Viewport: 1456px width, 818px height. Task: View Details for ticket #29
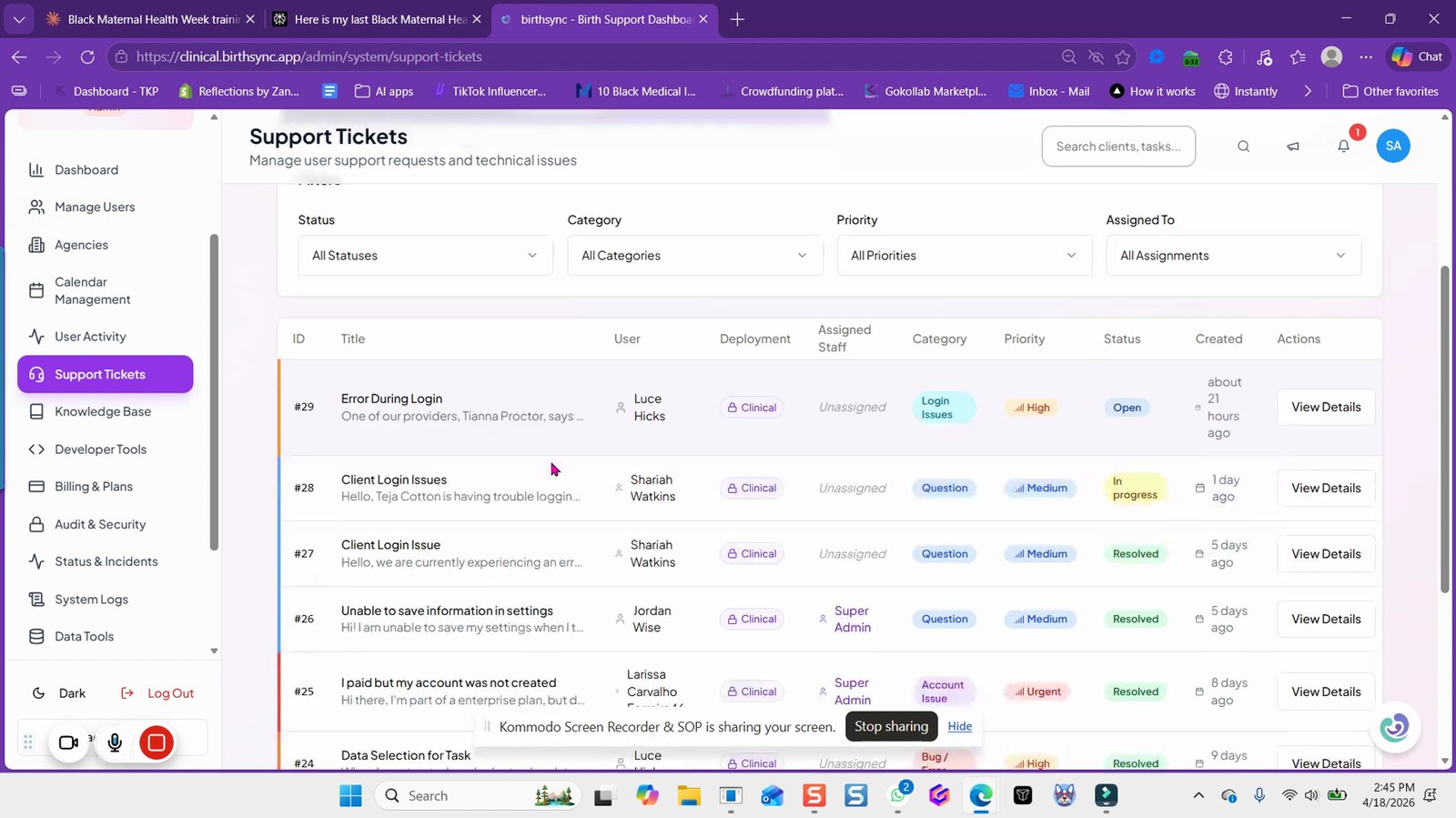coord(1326,407)
